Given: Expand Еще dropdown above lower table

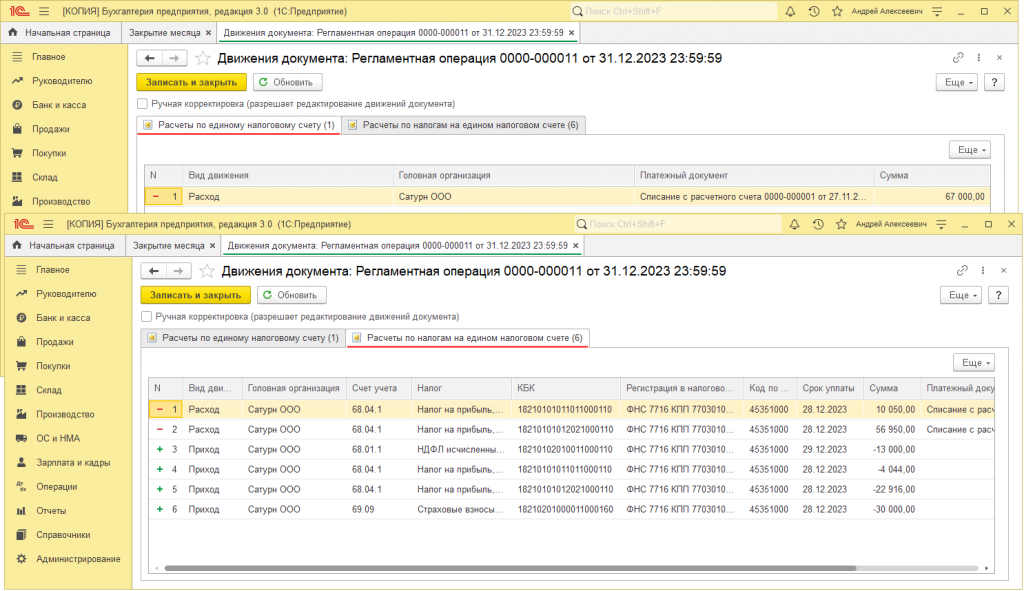Looking at the screenshot, I should 974,362.
